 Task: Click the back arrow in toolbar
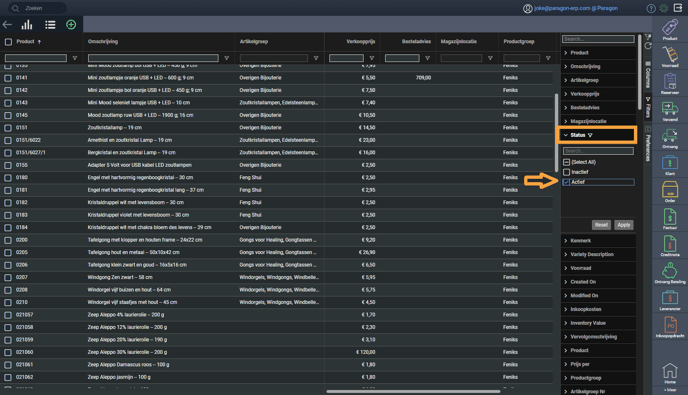[x=7, y=25]
